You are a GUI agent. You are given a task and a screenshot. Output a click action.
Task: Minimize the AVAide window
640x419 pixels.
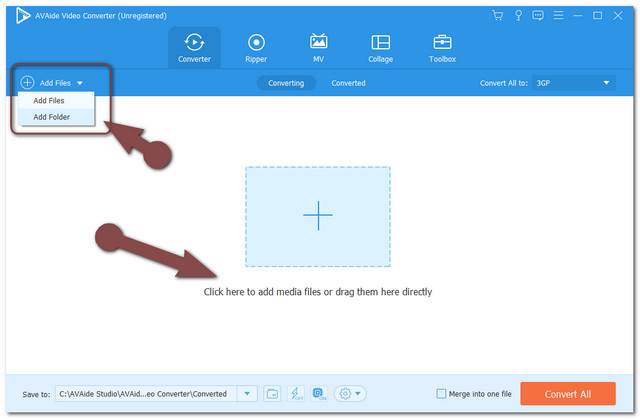click(578, 16)
